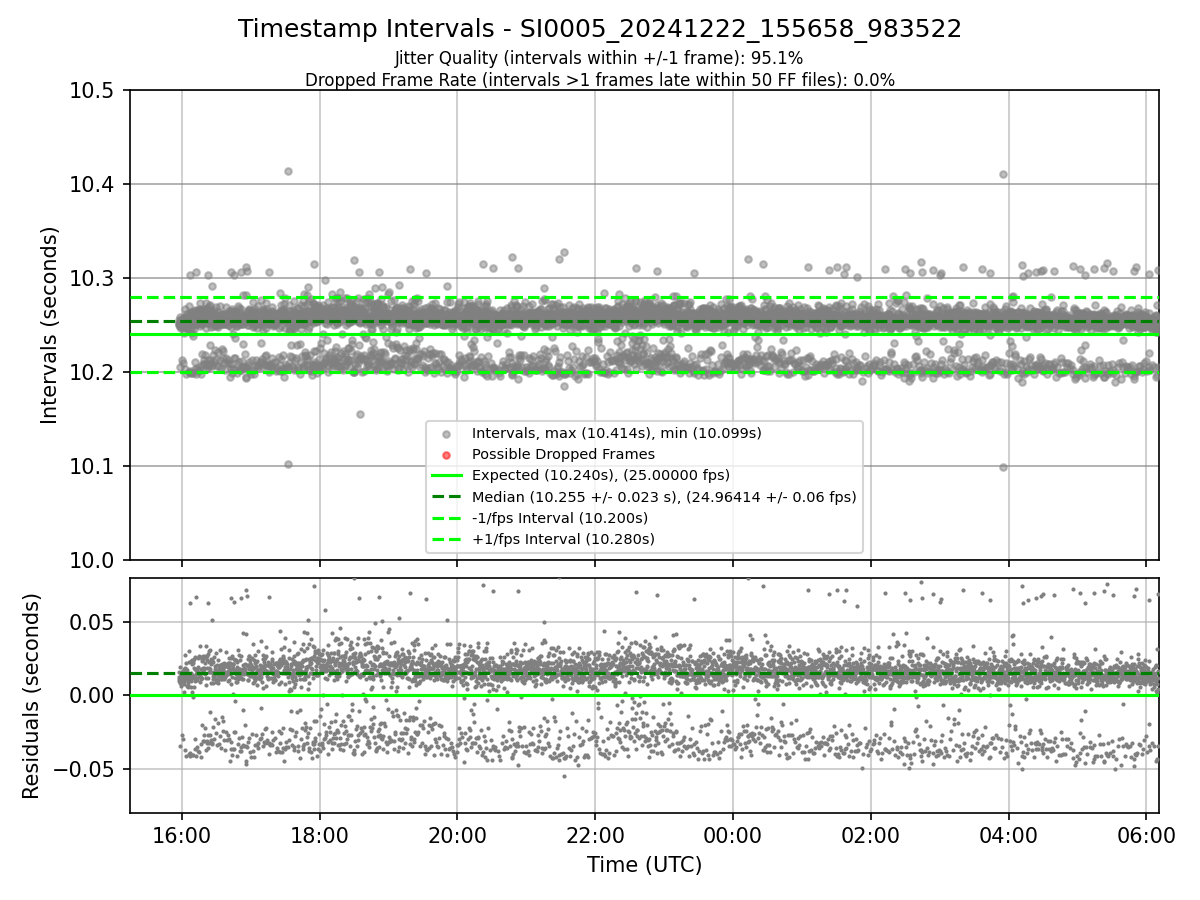Click the gray dot marker beside the Intervals legend entry

[x=446, y=434]
